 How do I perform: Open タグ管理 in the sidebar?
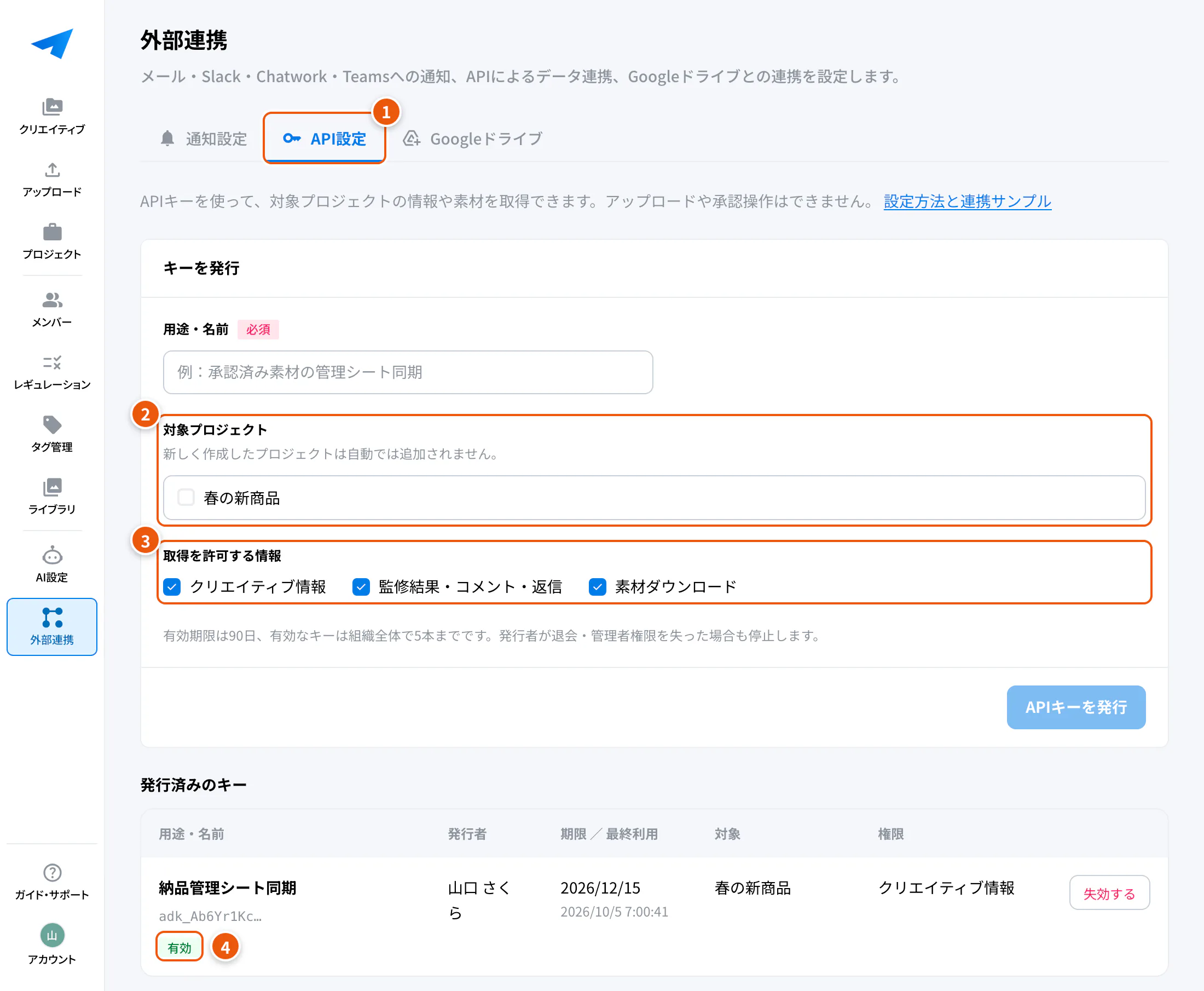point(52,434)
